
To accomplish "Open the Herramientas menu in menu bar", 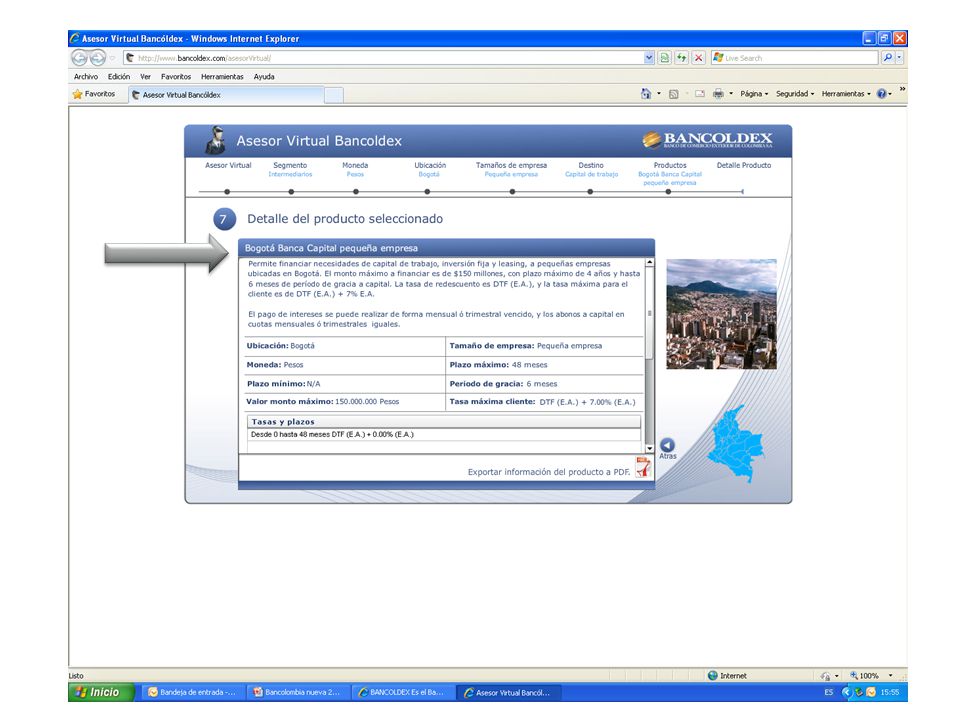I will pyautogui.click(x=222, y=77).
